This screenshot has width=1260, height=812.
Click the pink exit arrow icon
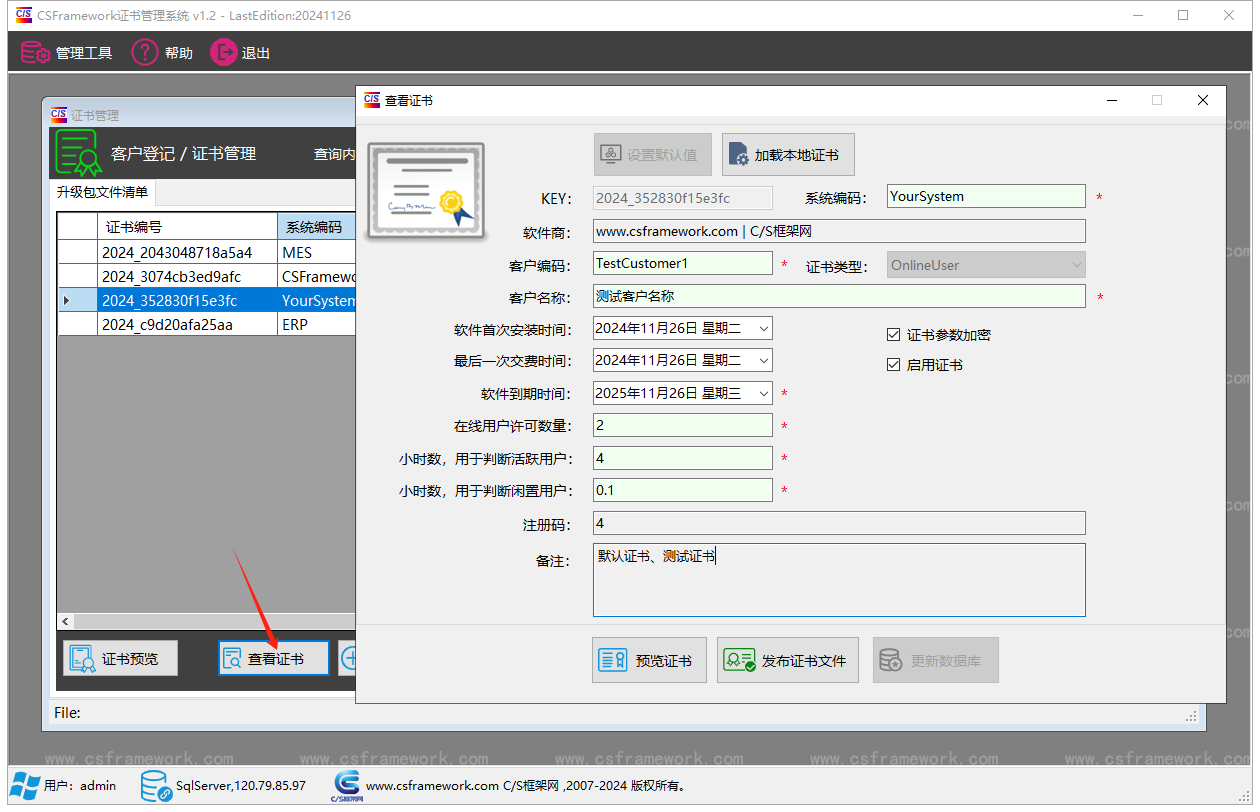click(224, 52)
